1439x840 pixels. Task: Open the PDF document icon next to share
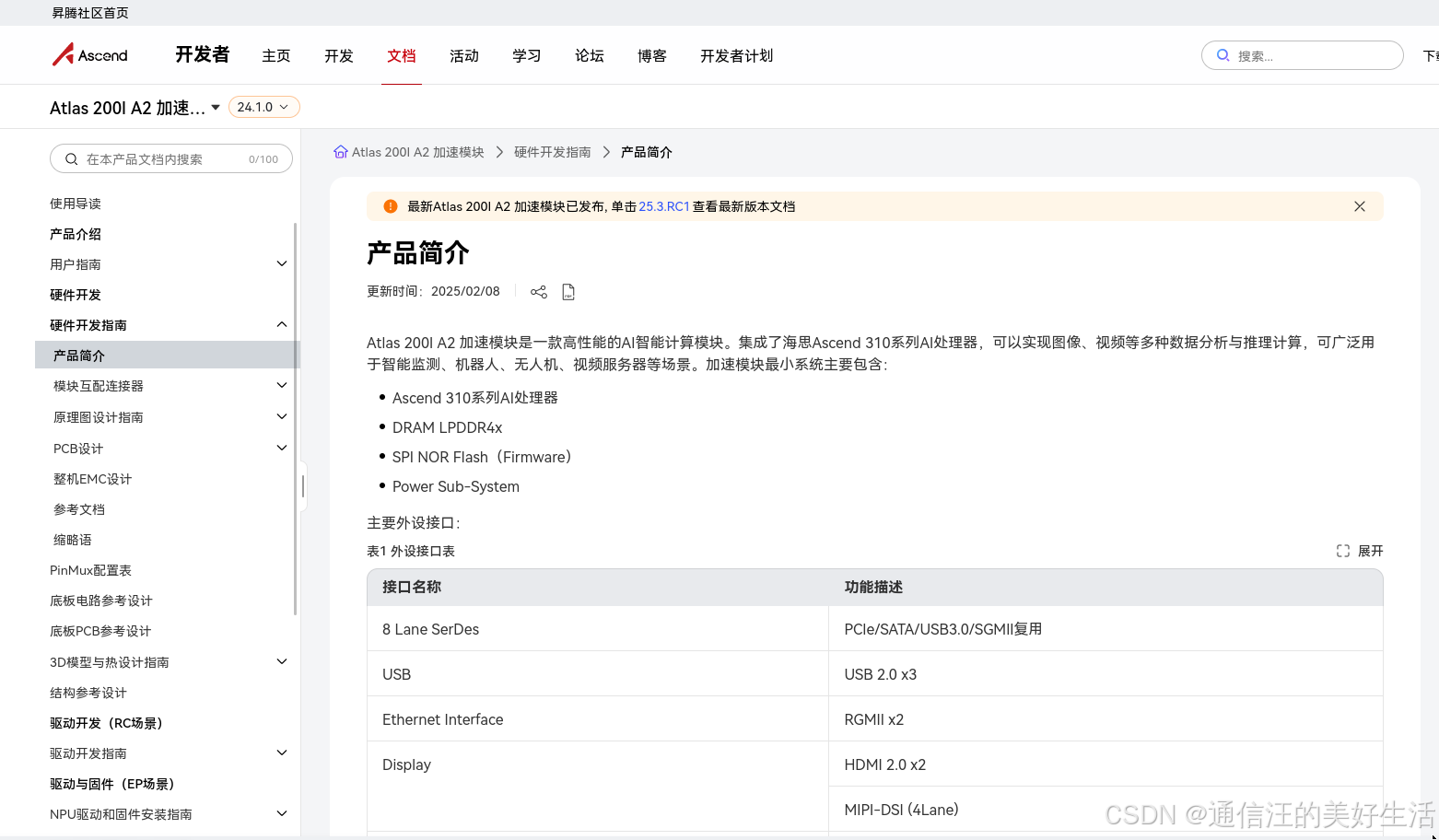(568, 291)
